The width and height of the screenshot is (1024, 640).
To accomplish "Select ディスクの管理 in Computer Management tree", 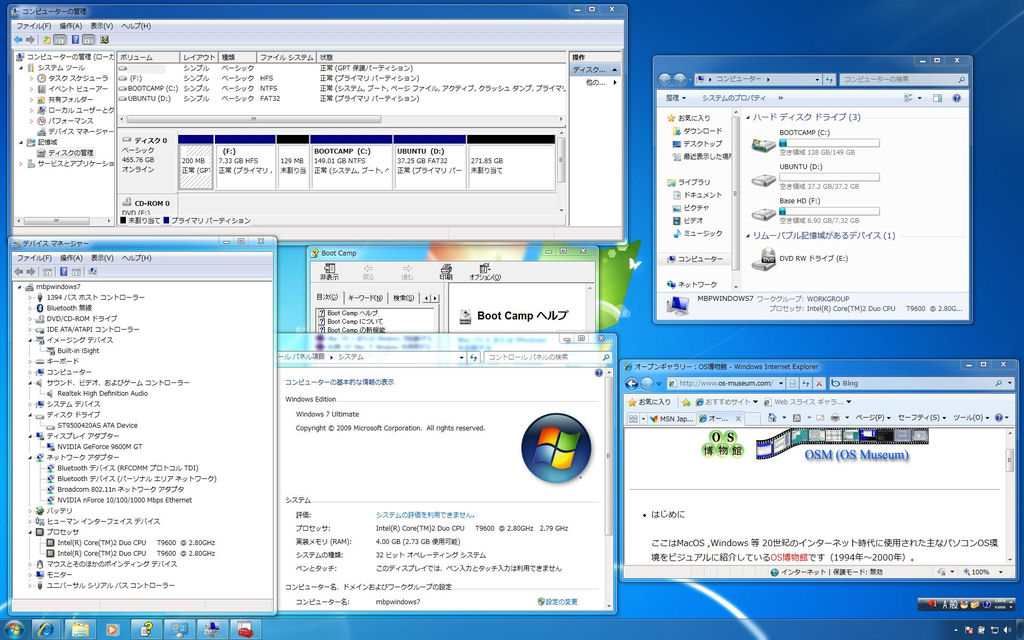I will point(71,153).
